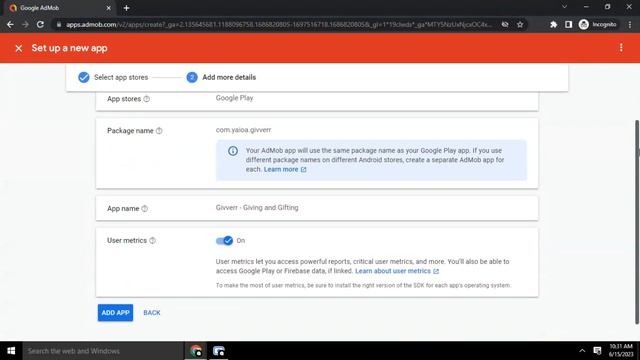The image size is (640, 360).
Task: Click the app name Givverr - Giving and Gifting
Action: coord(257,207)
